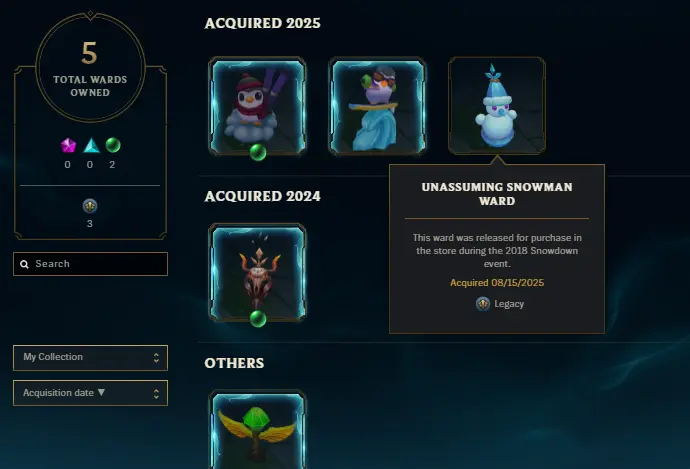
Task: Open the Acquisition date sort dropdown
Action: tap(90, 393)
